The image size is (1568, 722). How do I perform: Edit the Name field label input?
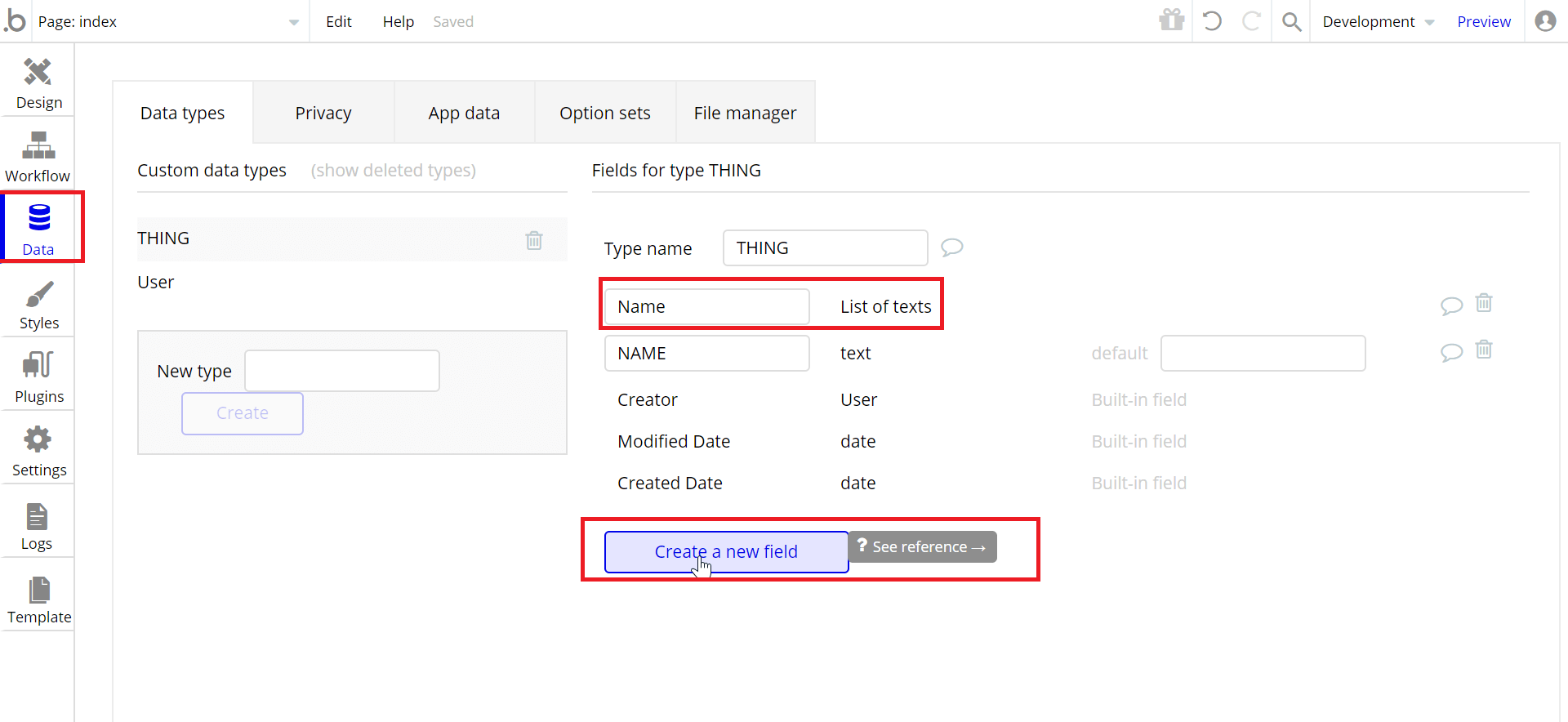pyautogui.click(x=707, y=307)
